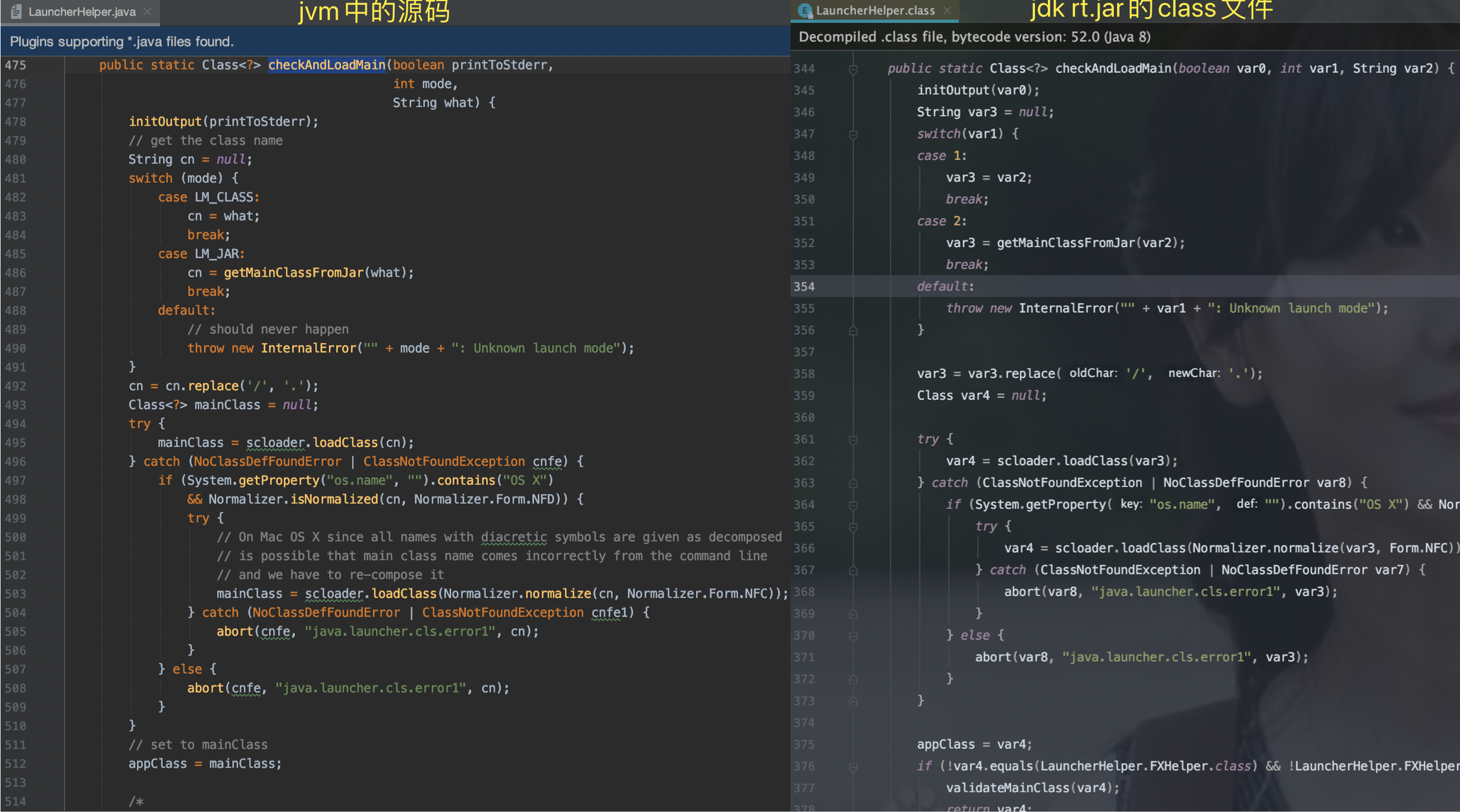The width and height of the screenshot is (1460, 812).
Task: Click the fold end marker at line 356
Action: point(853,330)
